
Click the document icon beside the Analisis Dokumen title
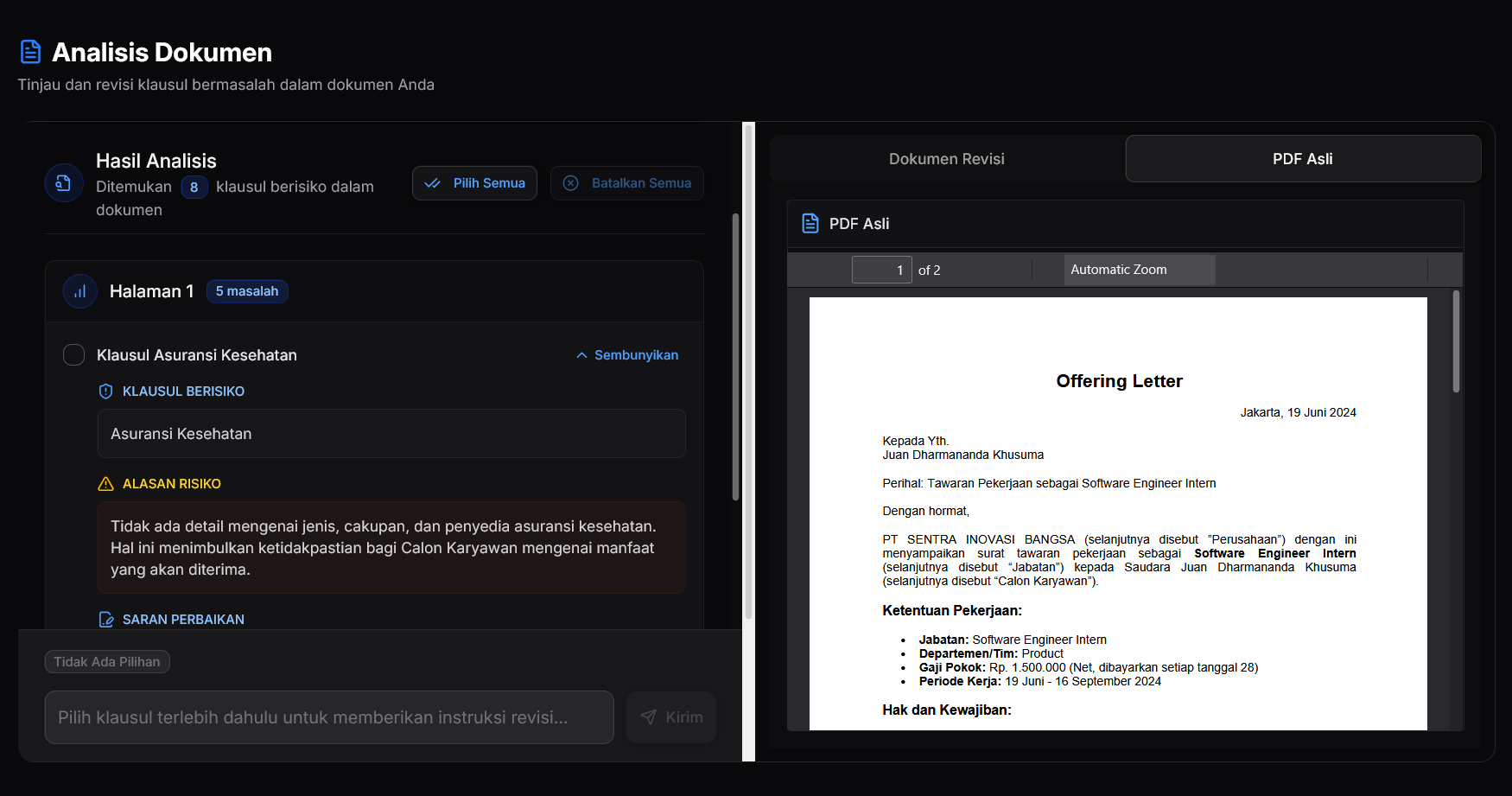coord(31,51)
